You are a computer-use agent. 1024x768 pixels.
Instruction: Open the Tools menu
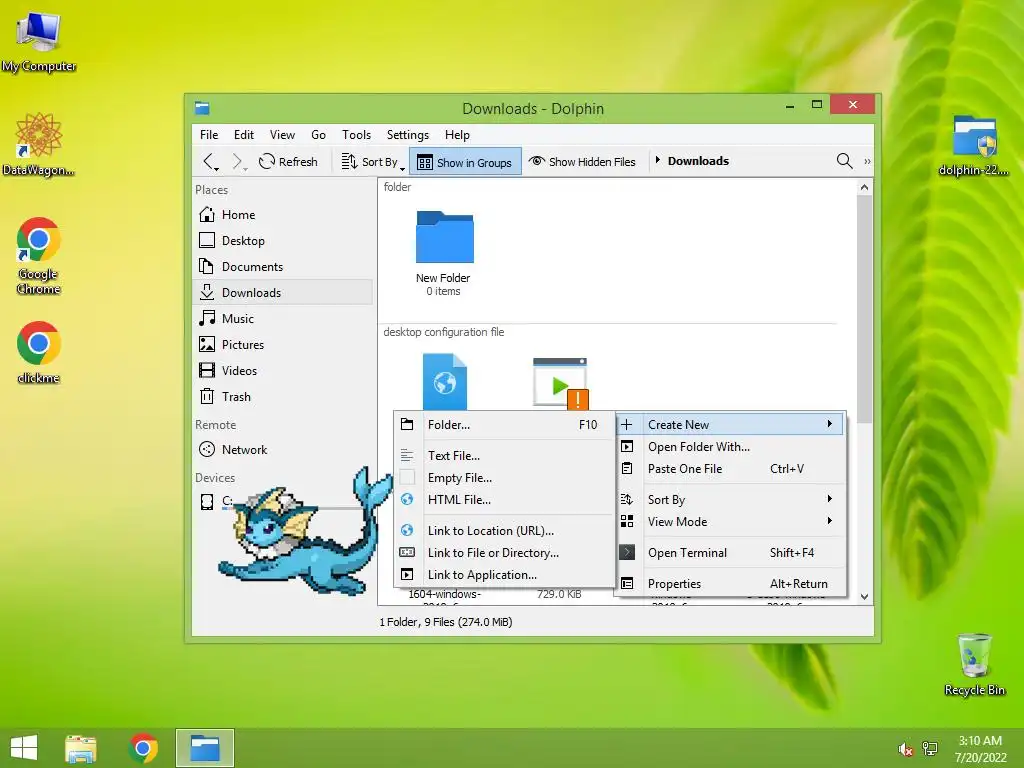point(356,135)
